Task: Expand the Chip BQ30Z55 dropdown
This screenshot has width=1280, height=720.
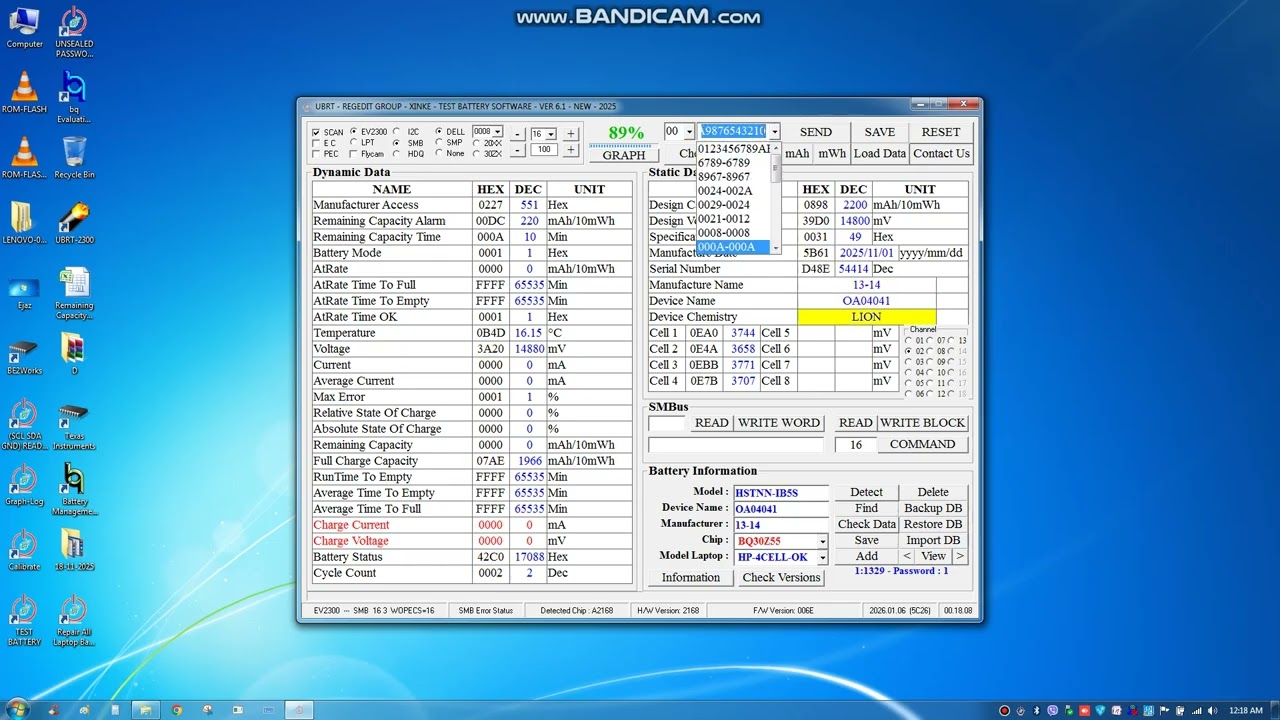Action: [x=823, y=541]
